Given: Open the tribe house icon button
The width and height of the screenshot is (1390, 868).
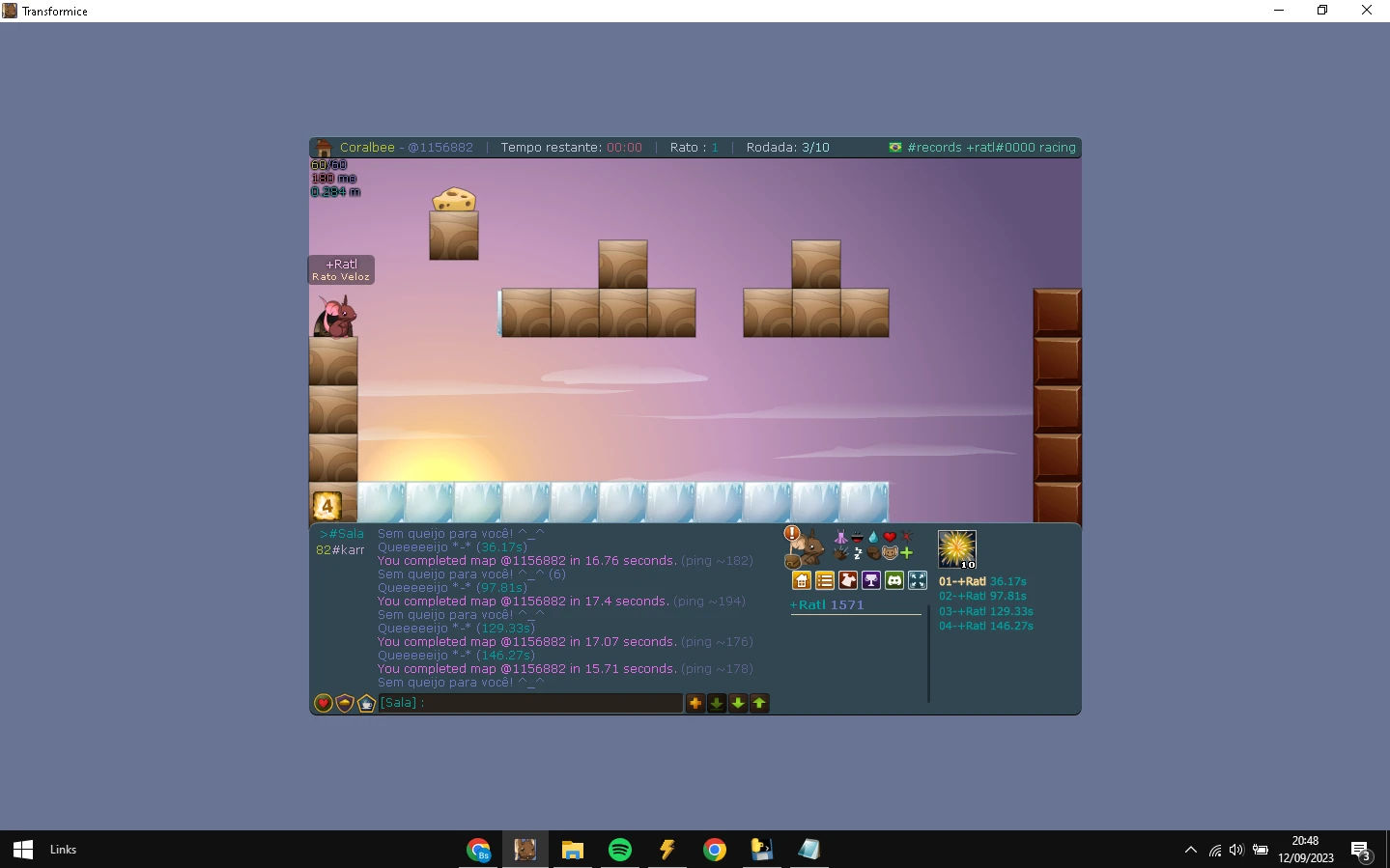Looking at the screenshot, I should [x=801, y=580].
